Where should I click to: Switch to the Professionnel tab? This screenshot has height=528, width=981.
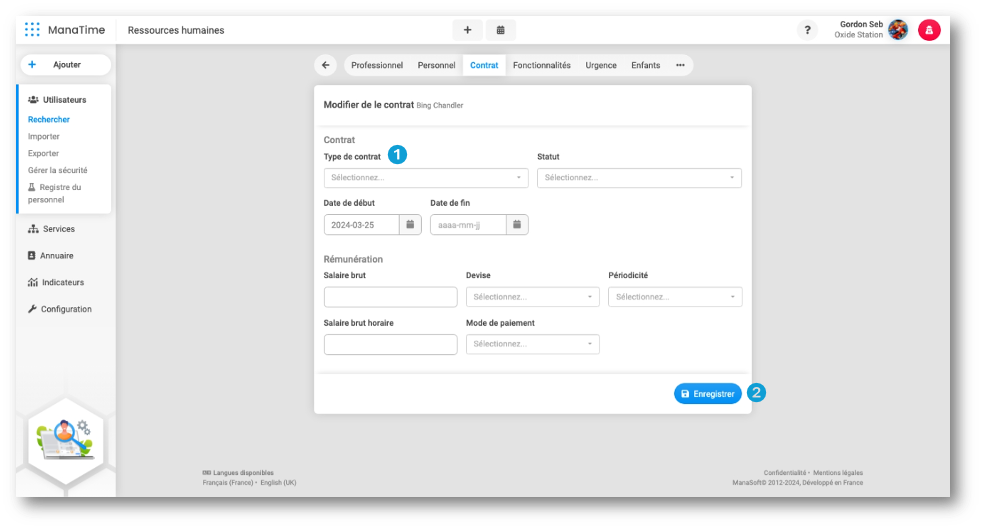(377, 65)
